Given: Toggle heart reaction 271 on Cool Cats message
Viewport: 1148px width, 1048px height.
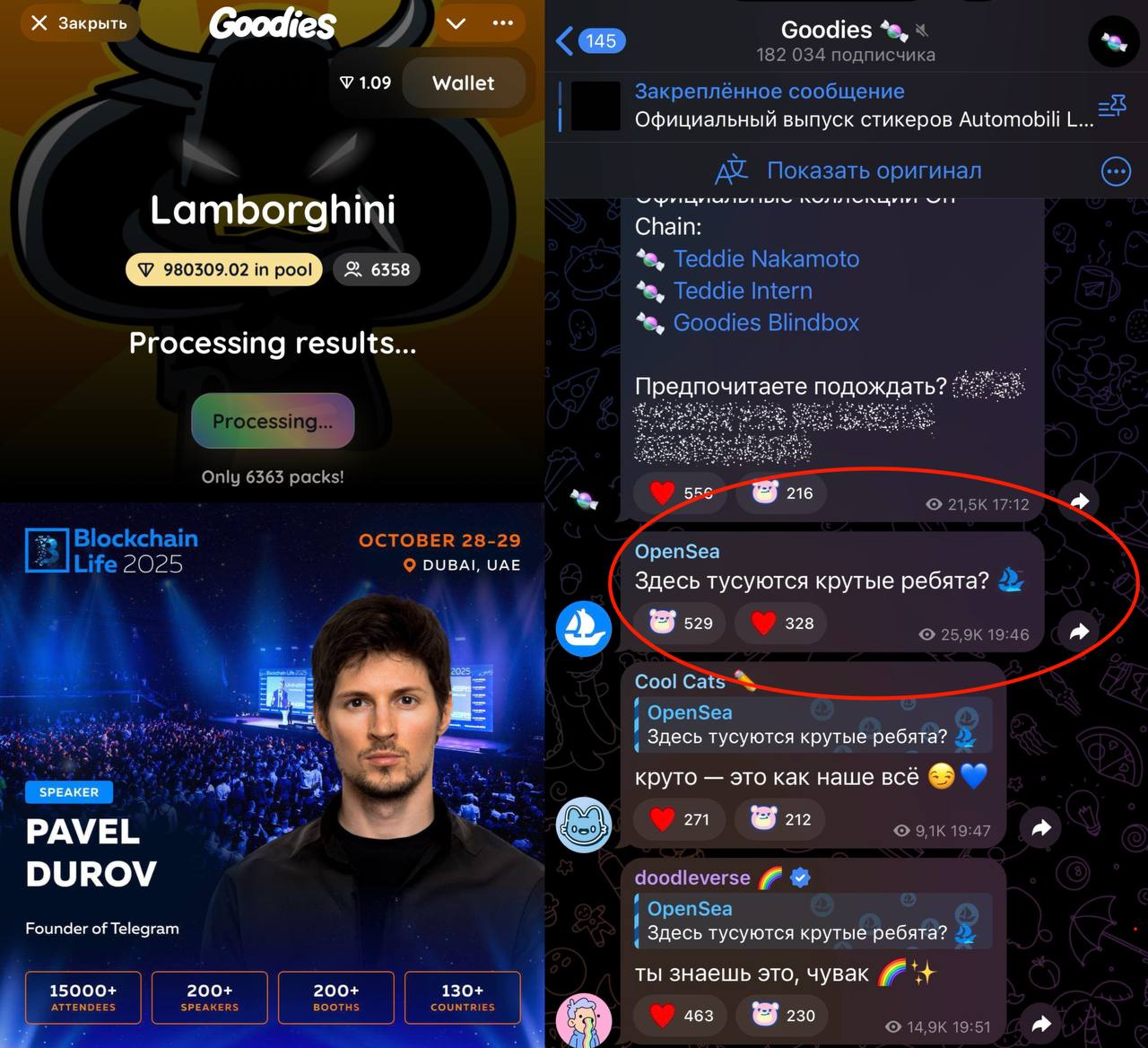Looking at the screenshot, I should [x=681, y=819].
